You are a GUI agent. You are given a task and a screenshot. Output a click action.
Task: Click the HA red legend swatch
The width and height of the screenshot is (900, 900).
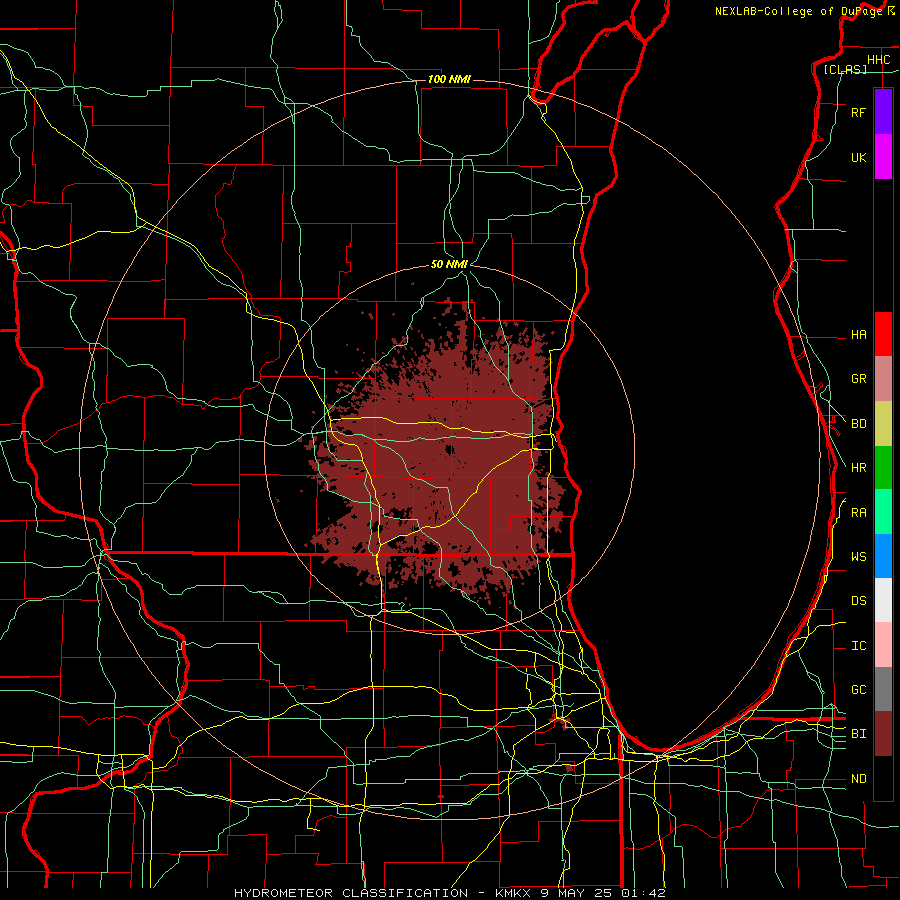pyautogui.click(x=883, y=334)
